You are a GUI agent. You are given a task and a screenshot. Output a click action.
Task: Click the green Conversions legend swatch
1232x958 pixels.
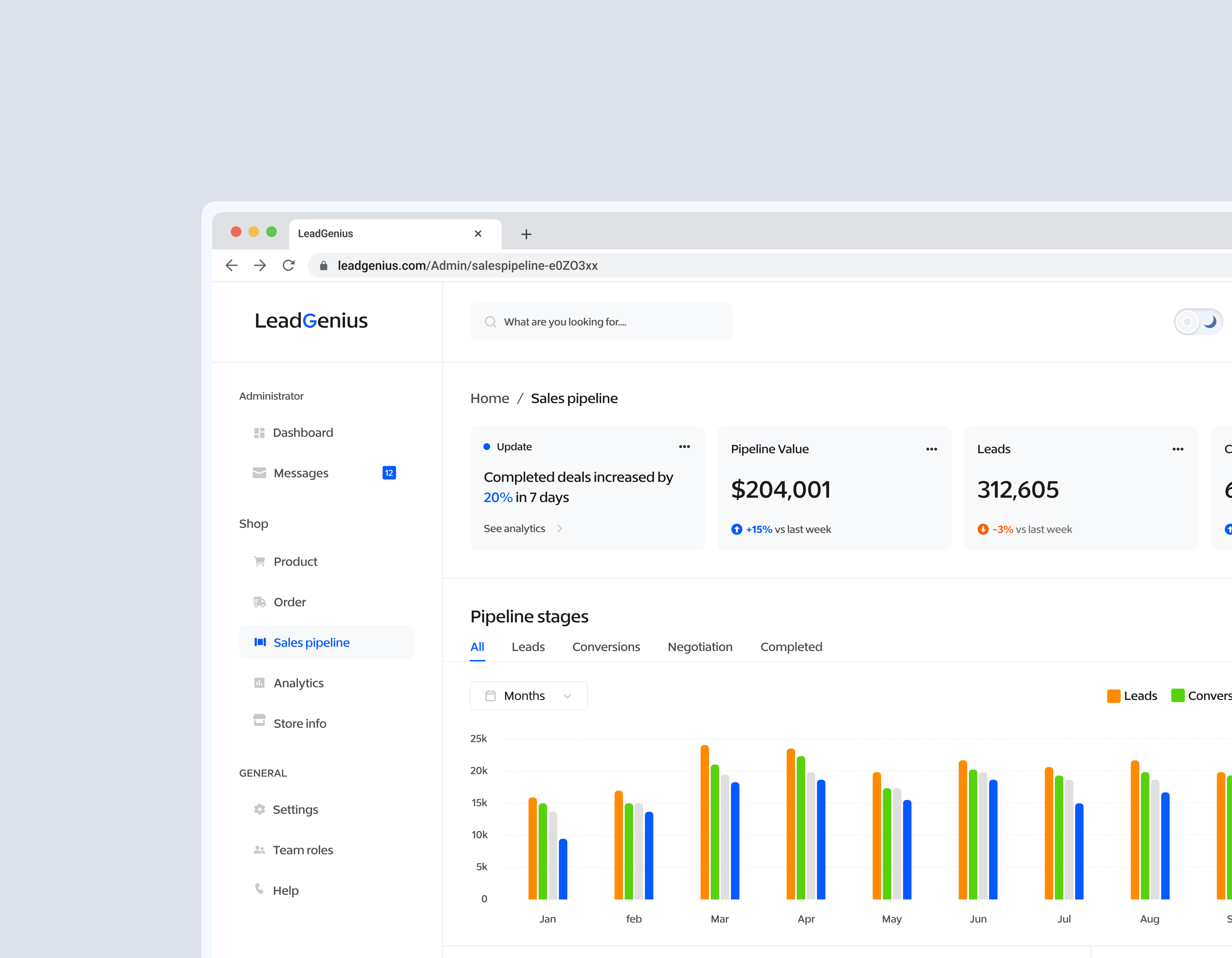[x=1178, y=696]
